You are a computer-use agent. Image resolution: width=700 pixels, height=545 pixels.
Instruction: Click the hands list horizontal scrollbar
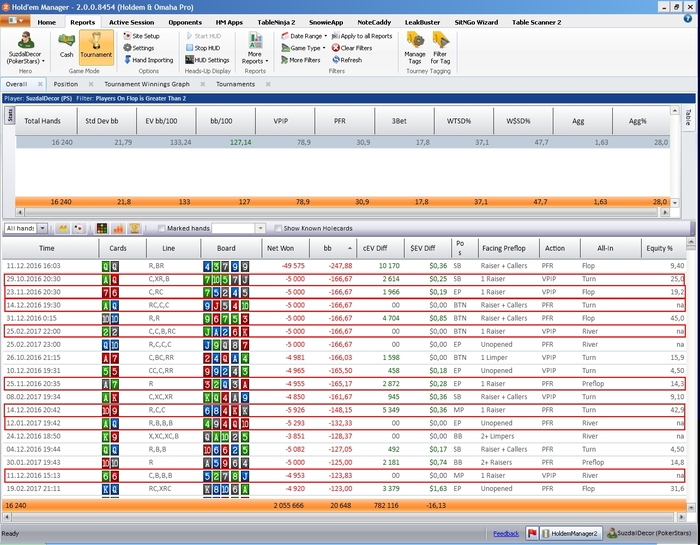(x=343, y=517)
